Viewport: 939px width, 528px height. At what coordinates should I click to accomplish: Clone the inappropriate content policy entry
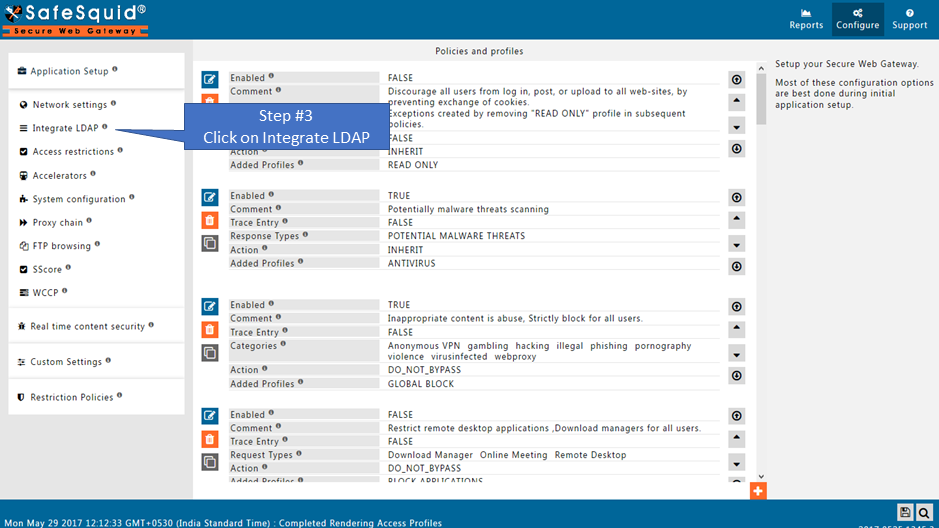pos(210,352)
